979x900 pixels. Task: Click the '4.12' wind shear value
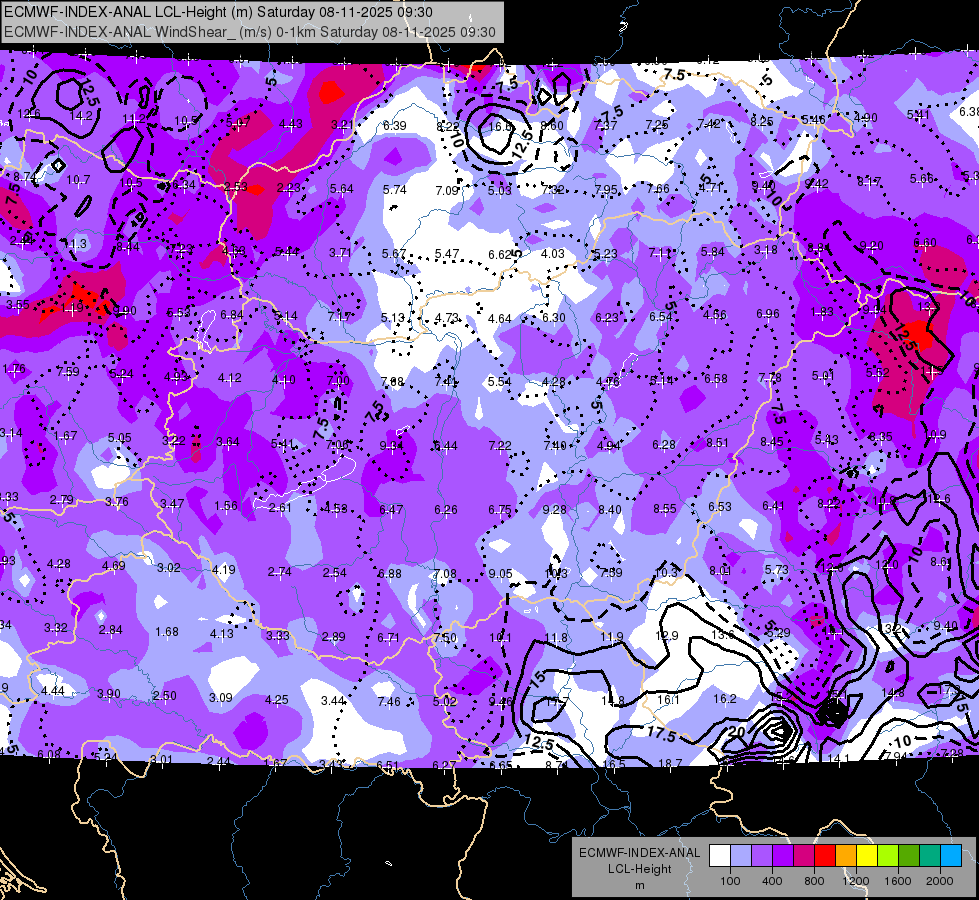tap(230, 378)
